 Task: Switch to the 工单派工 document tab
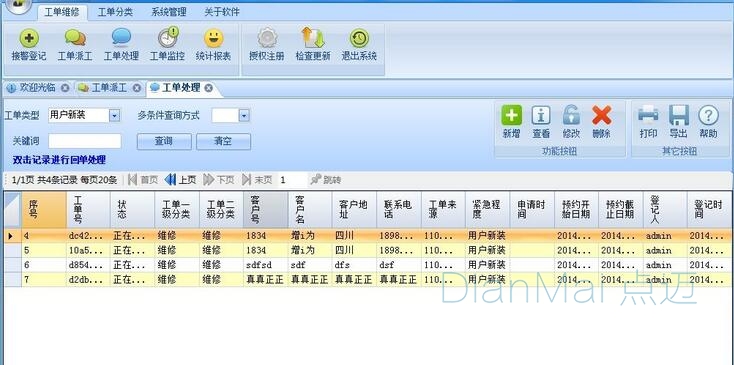(109, 88)
